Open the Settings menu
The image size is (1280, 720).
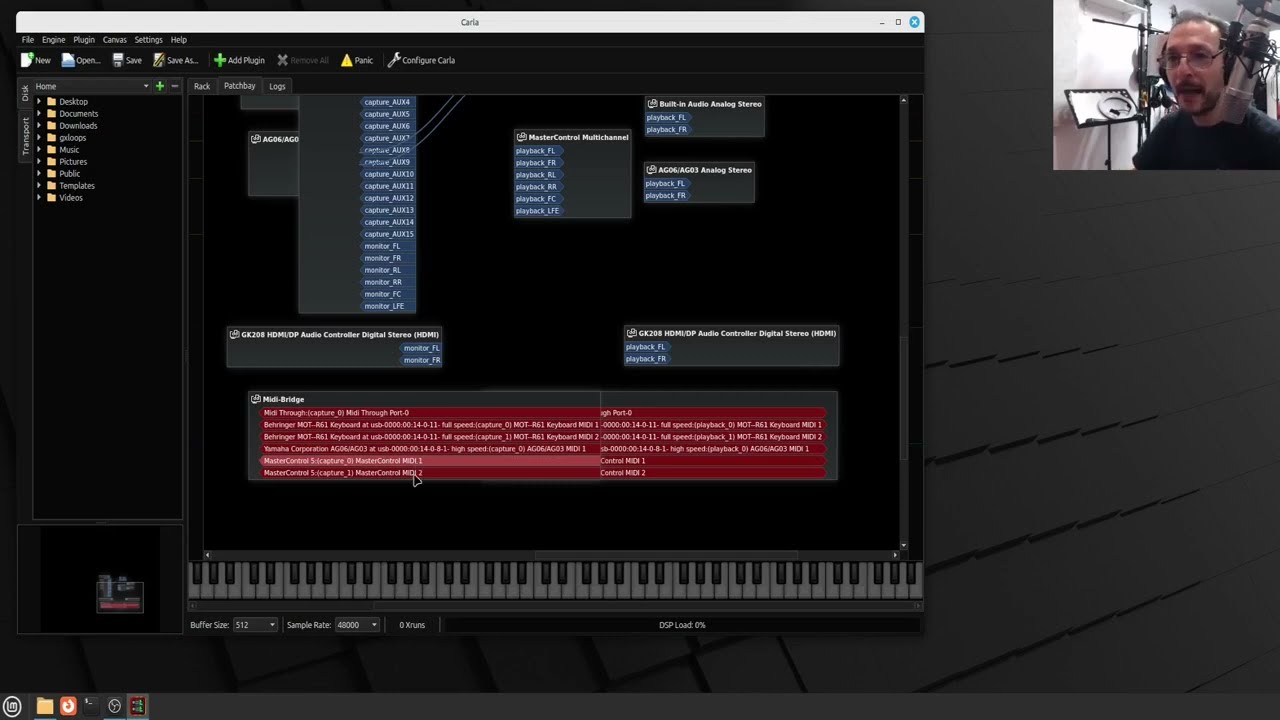point(148,40)
